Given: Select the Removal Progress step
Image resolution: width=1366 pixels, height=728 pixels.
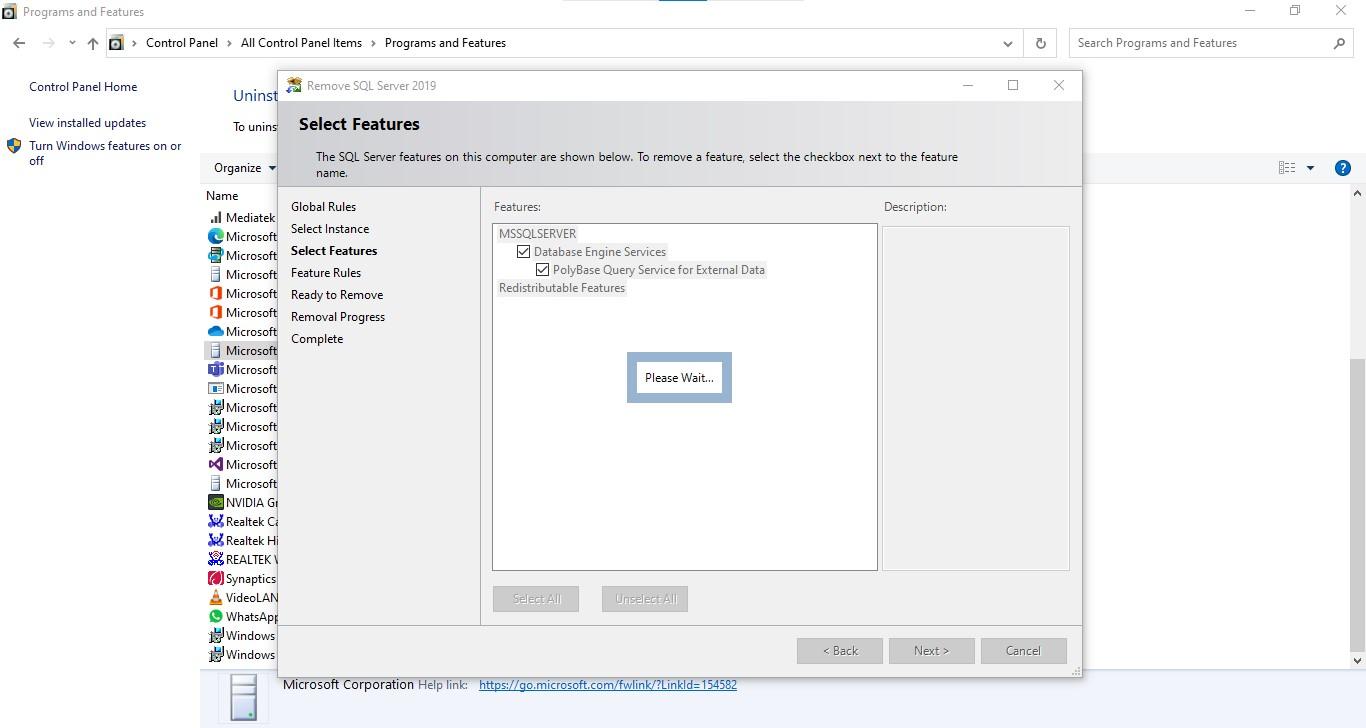Looking at the screenshot, I should [338, 317].
